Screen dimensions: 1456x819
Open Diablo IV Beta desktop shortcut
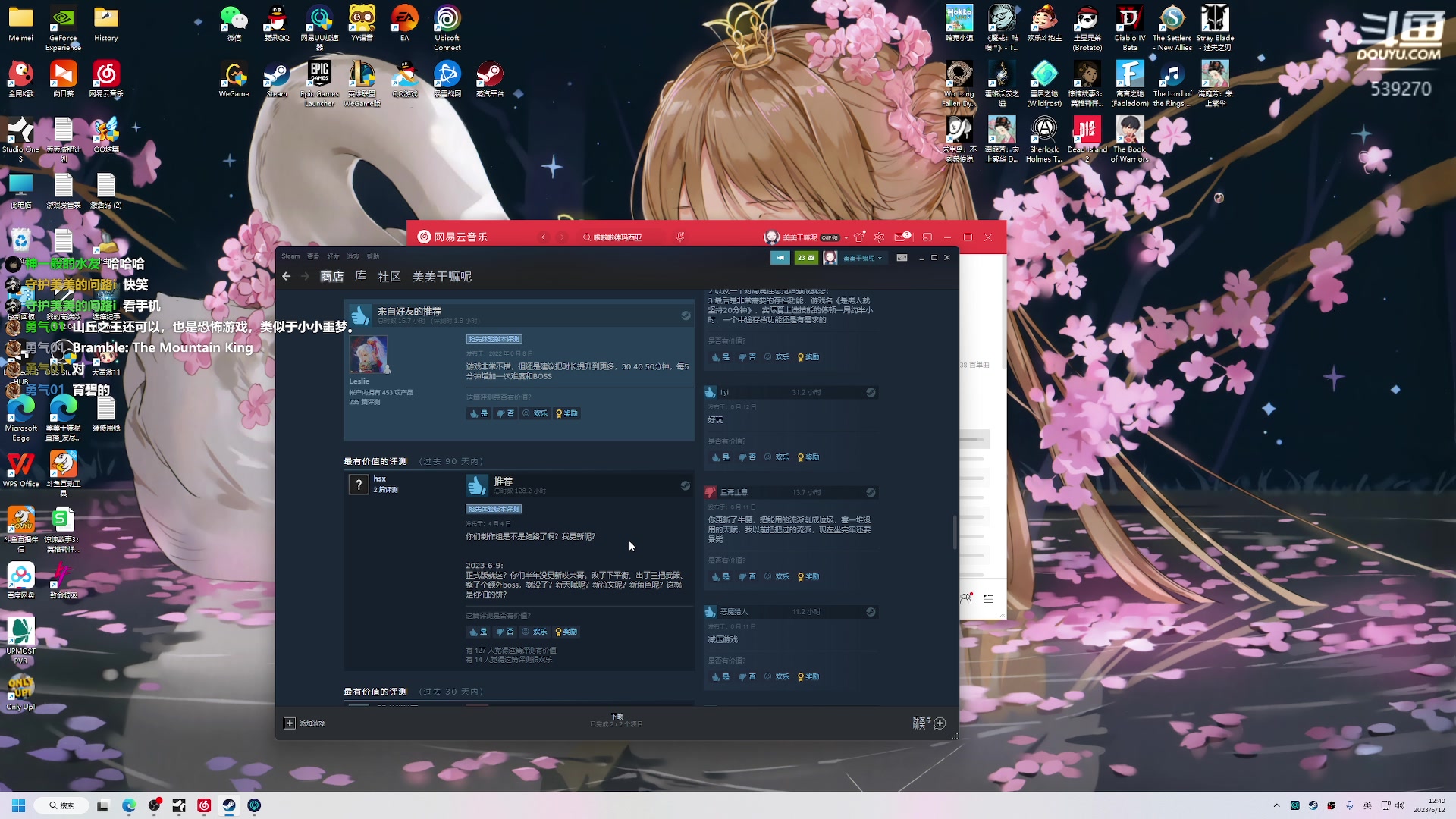pyautogui.click(x=1130, y=28)
